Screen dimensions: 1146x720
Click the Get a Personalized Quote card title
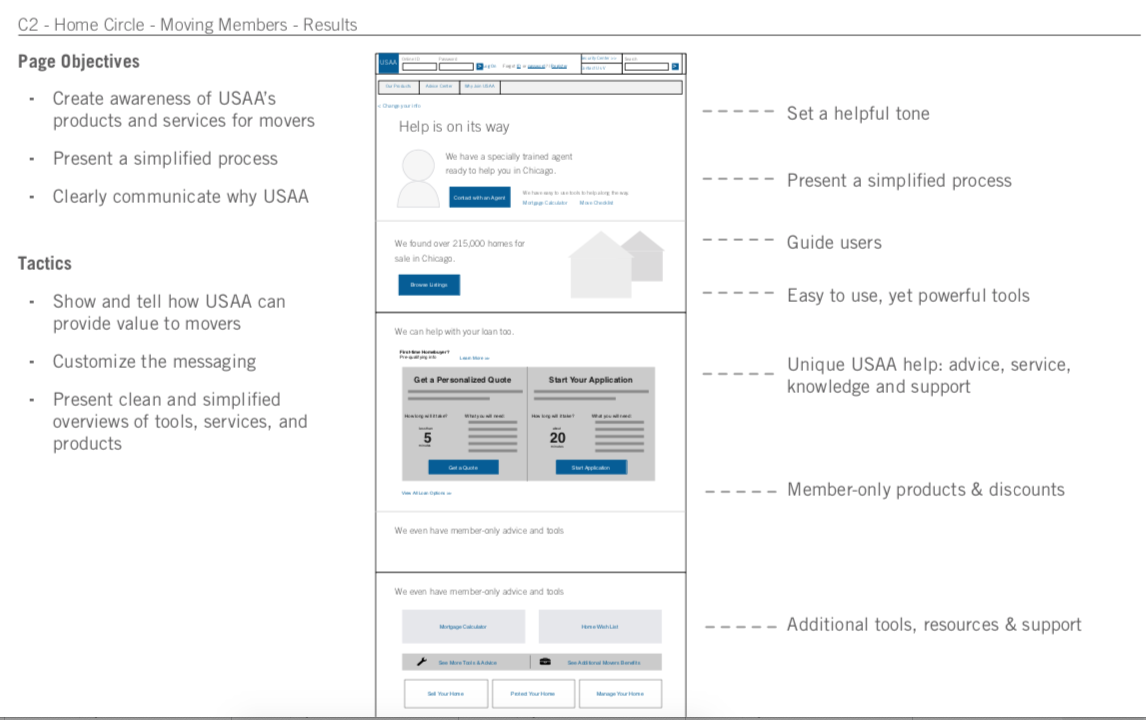463,379
